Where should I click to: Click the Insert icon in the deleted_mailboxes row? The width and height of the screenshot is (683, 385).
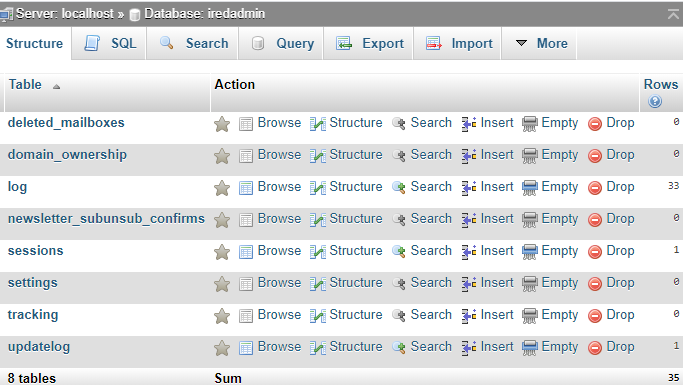pos(469,124)
